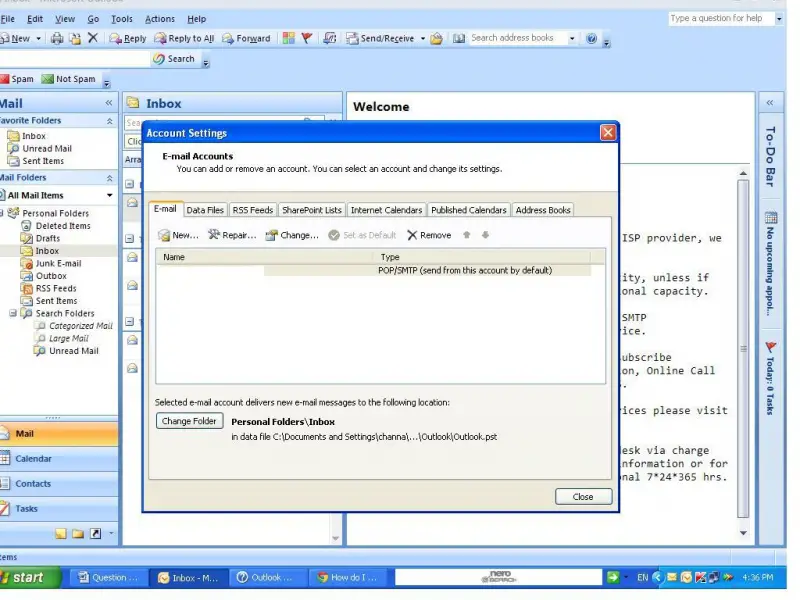The image size is (800, 600).
Task: Open the File menu
Action: pyautogui.click(x=8, y=19)
